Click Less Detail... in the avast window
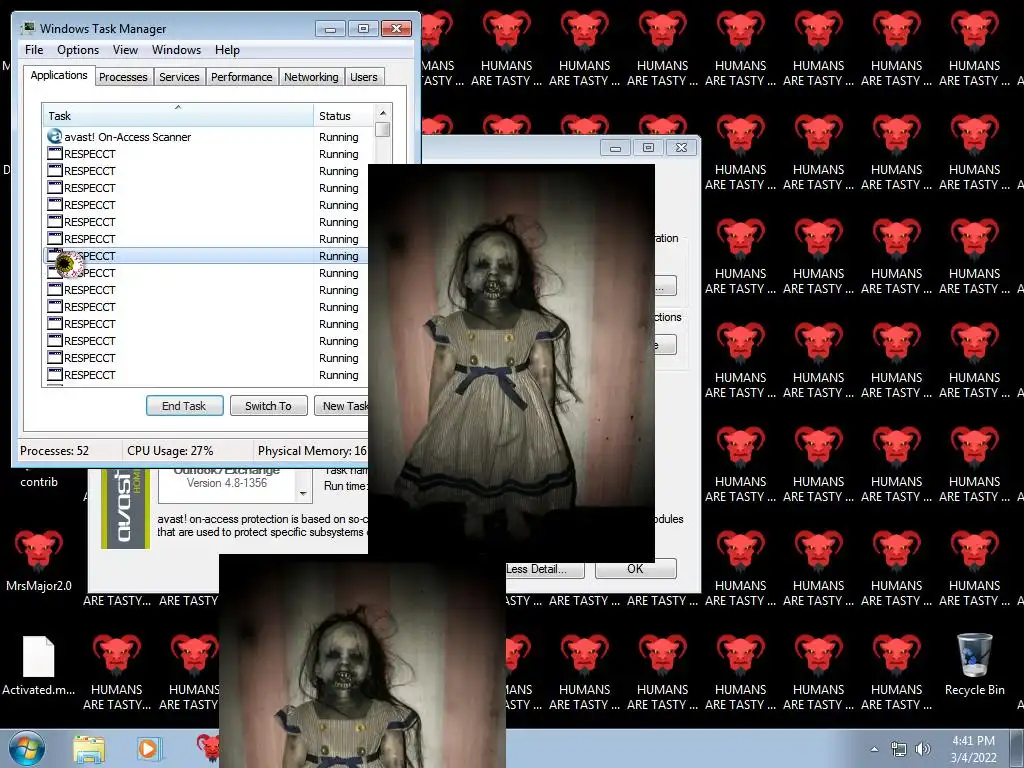 [545, 569]
